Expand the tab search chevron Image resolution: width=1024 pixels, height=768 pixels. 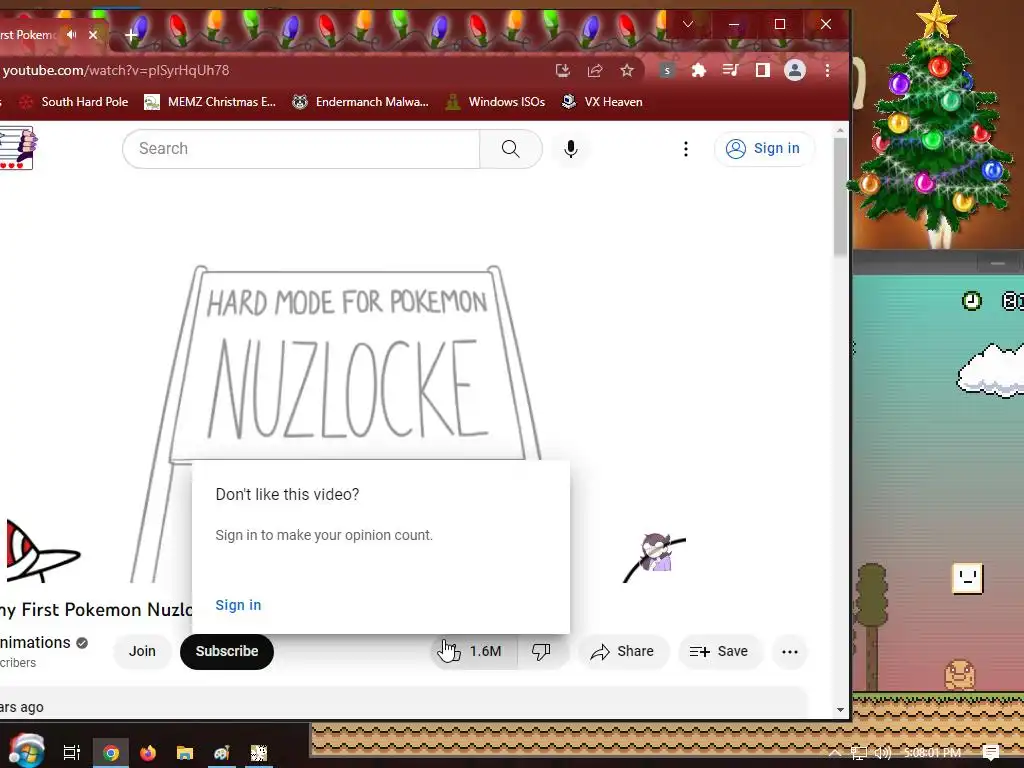pos(688,24)
